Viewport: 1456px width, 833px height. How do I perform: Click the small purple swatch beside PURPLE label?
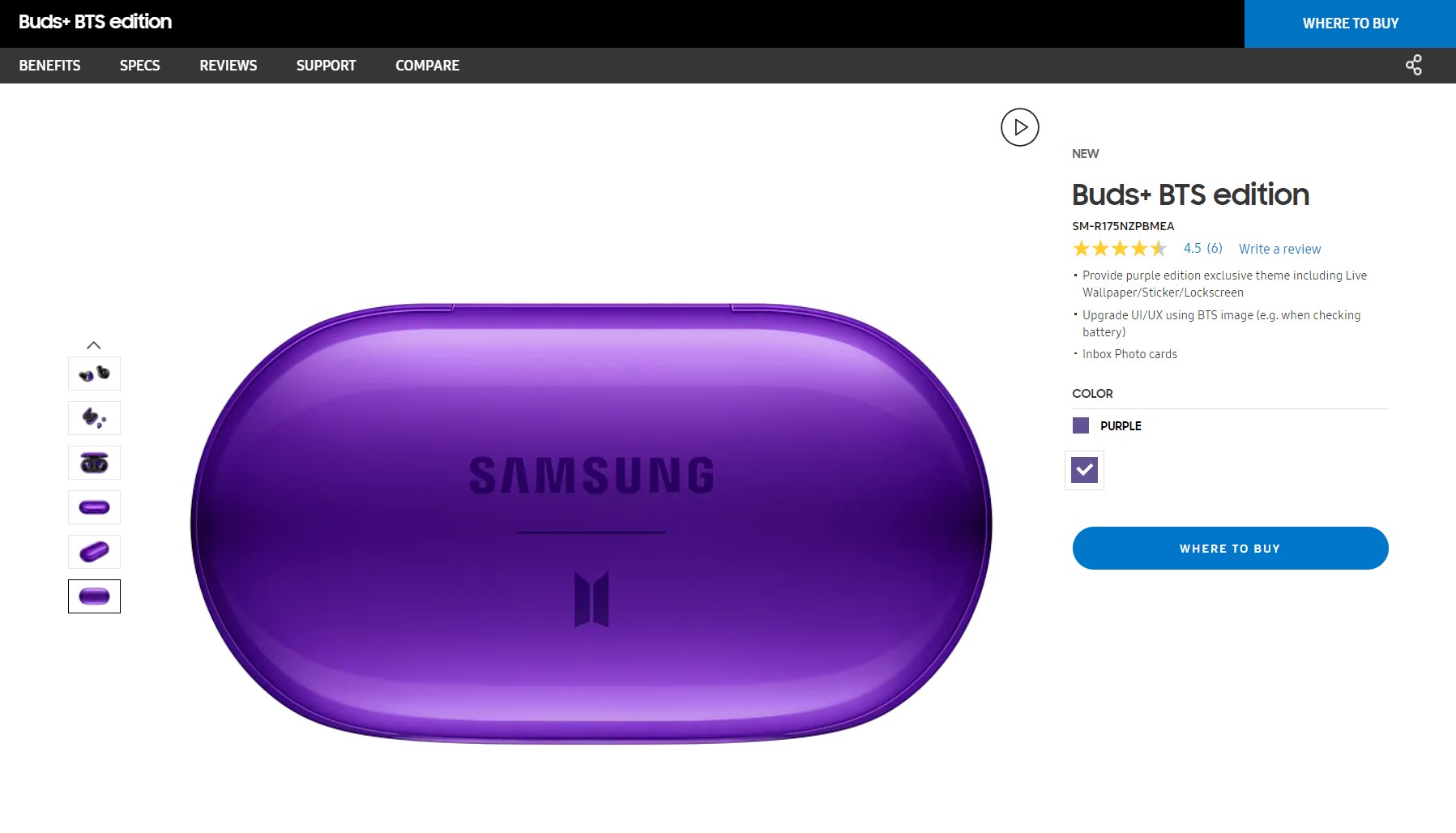(1081, 425)
